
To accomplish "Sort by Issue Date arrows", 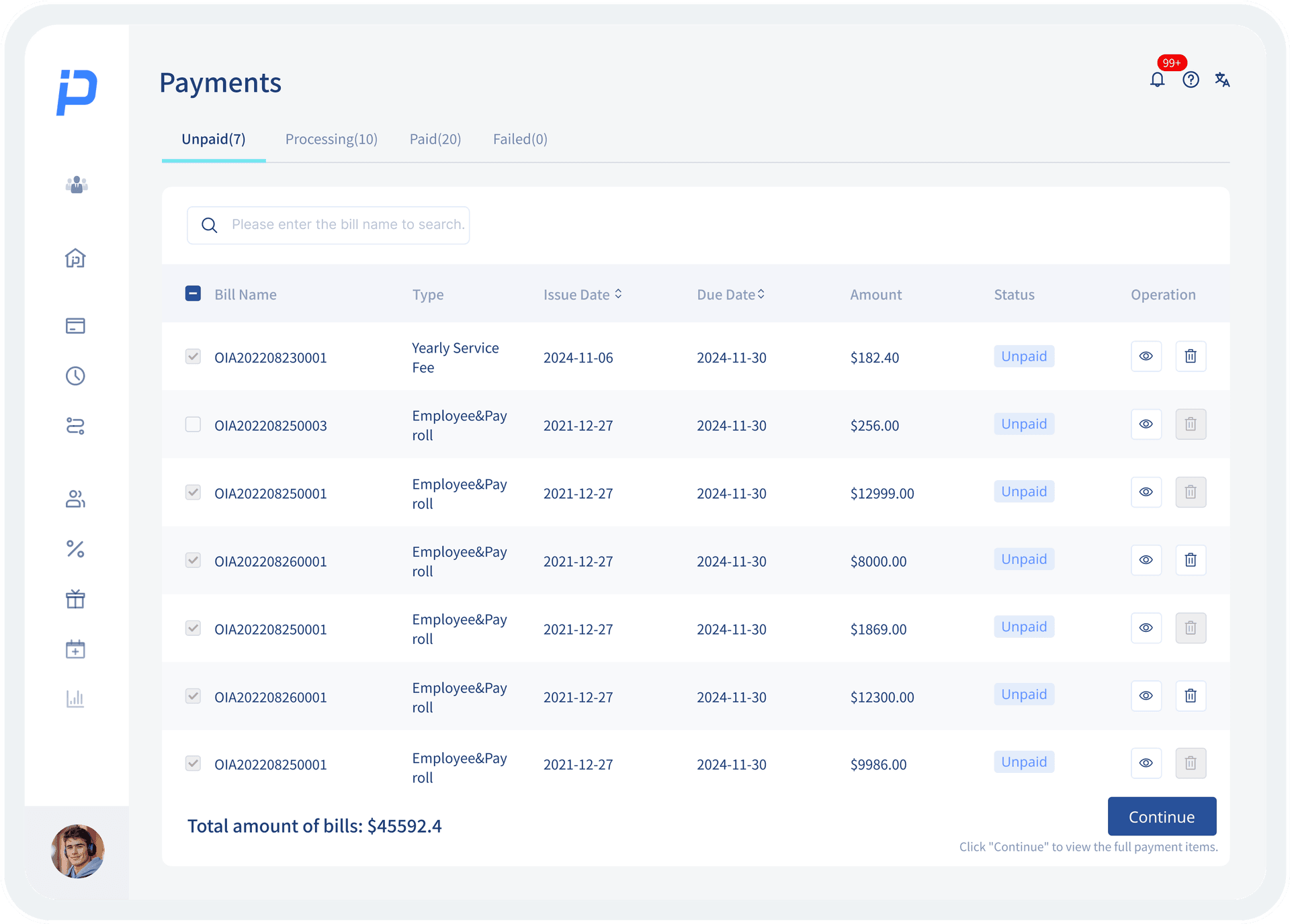I will 618,294.
